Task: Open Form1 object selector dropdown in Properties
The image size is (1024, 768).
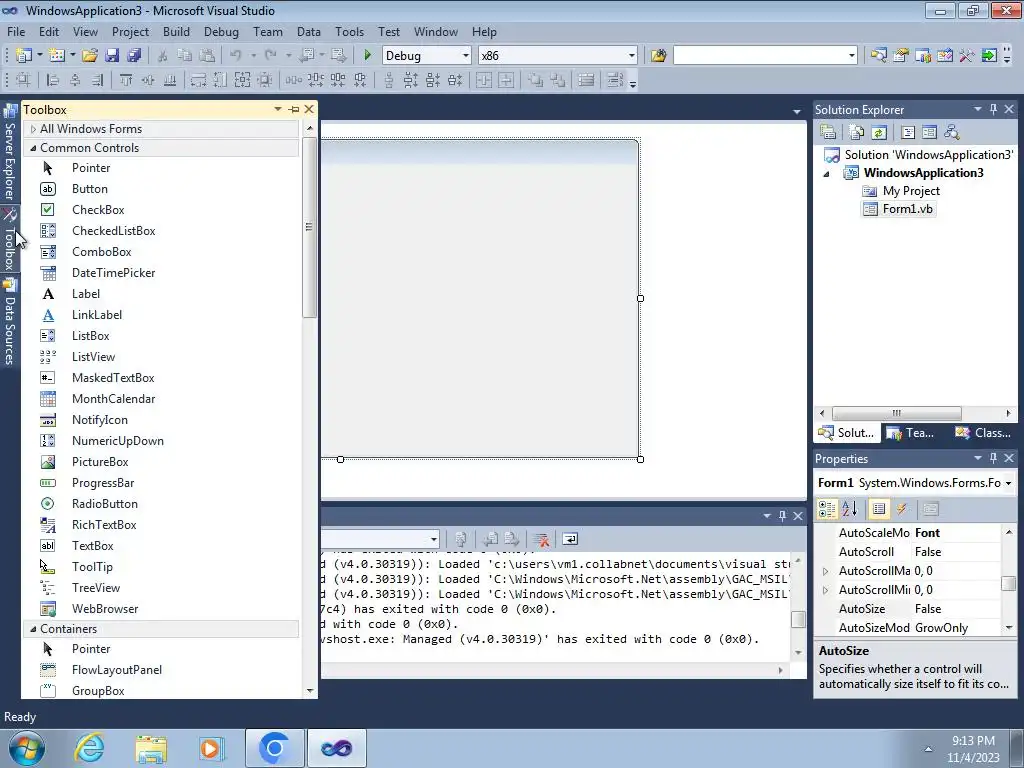Action: point(1008,483)
